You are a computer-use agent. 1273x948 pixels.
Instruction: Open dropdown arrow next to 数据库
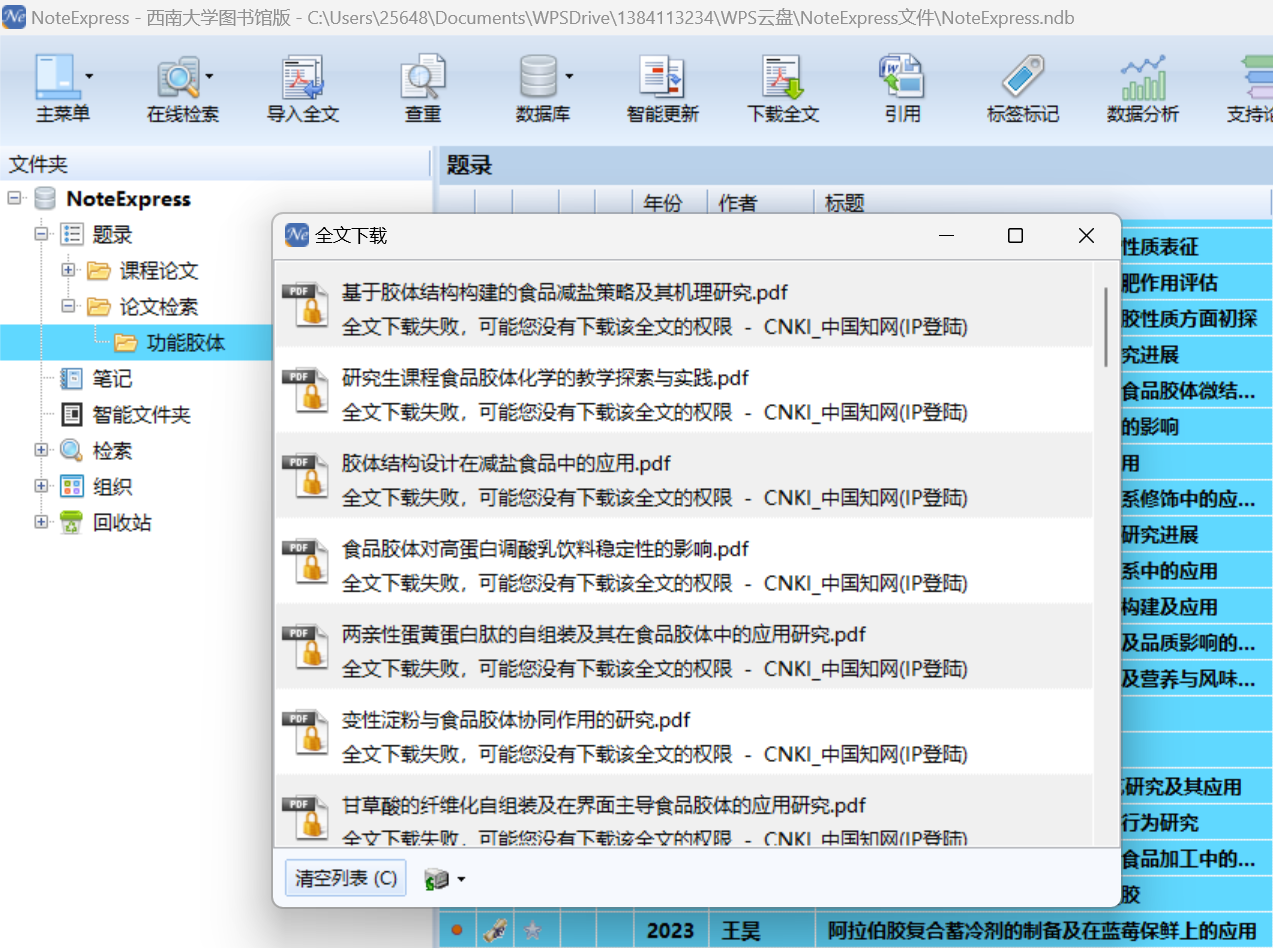tap(569, 76)
